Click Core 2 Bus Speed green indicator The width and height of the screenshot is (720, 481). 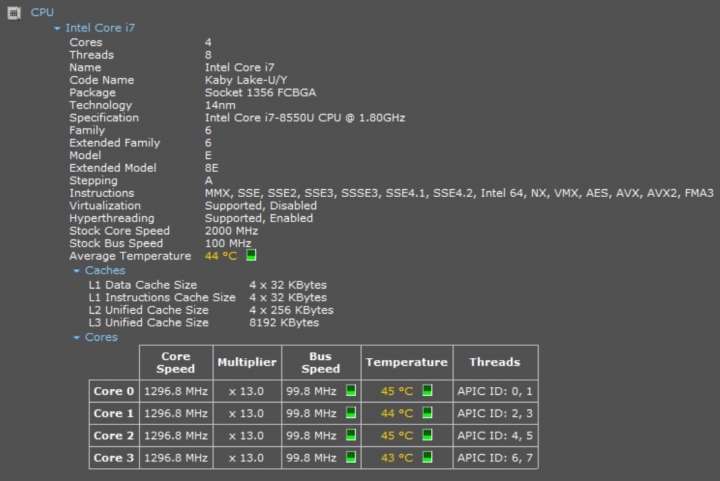coord(351,434)
